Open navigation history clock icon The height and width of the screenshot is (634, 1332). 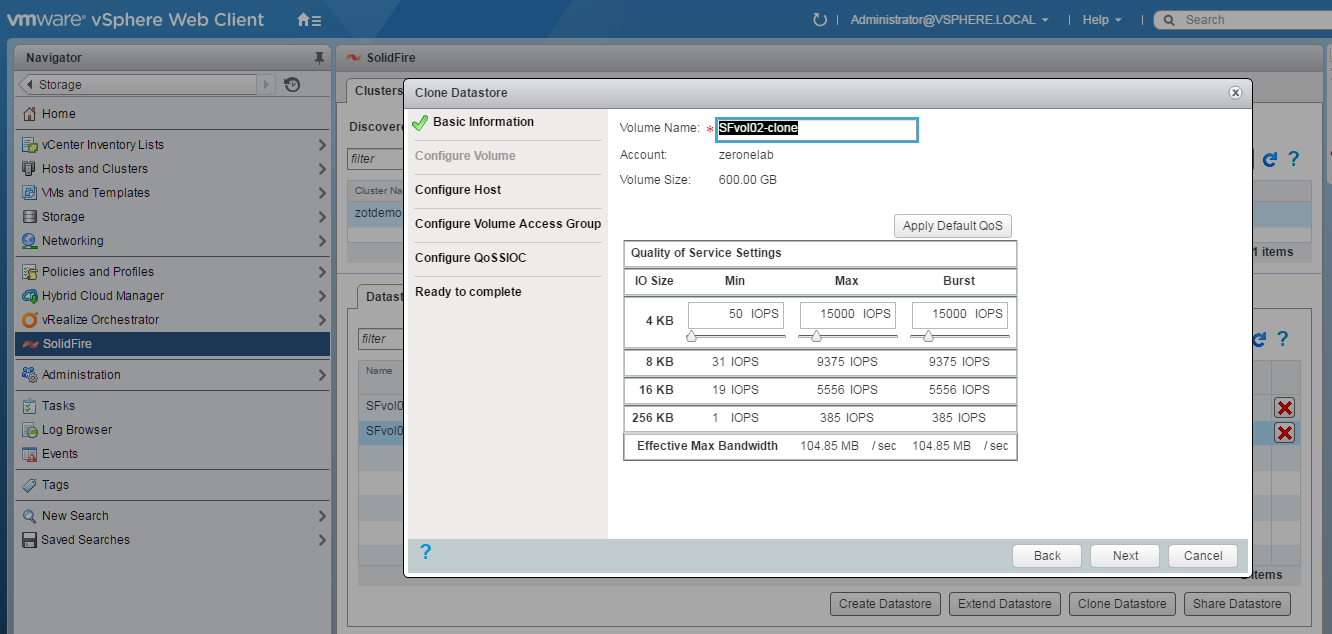click(292, 85)
